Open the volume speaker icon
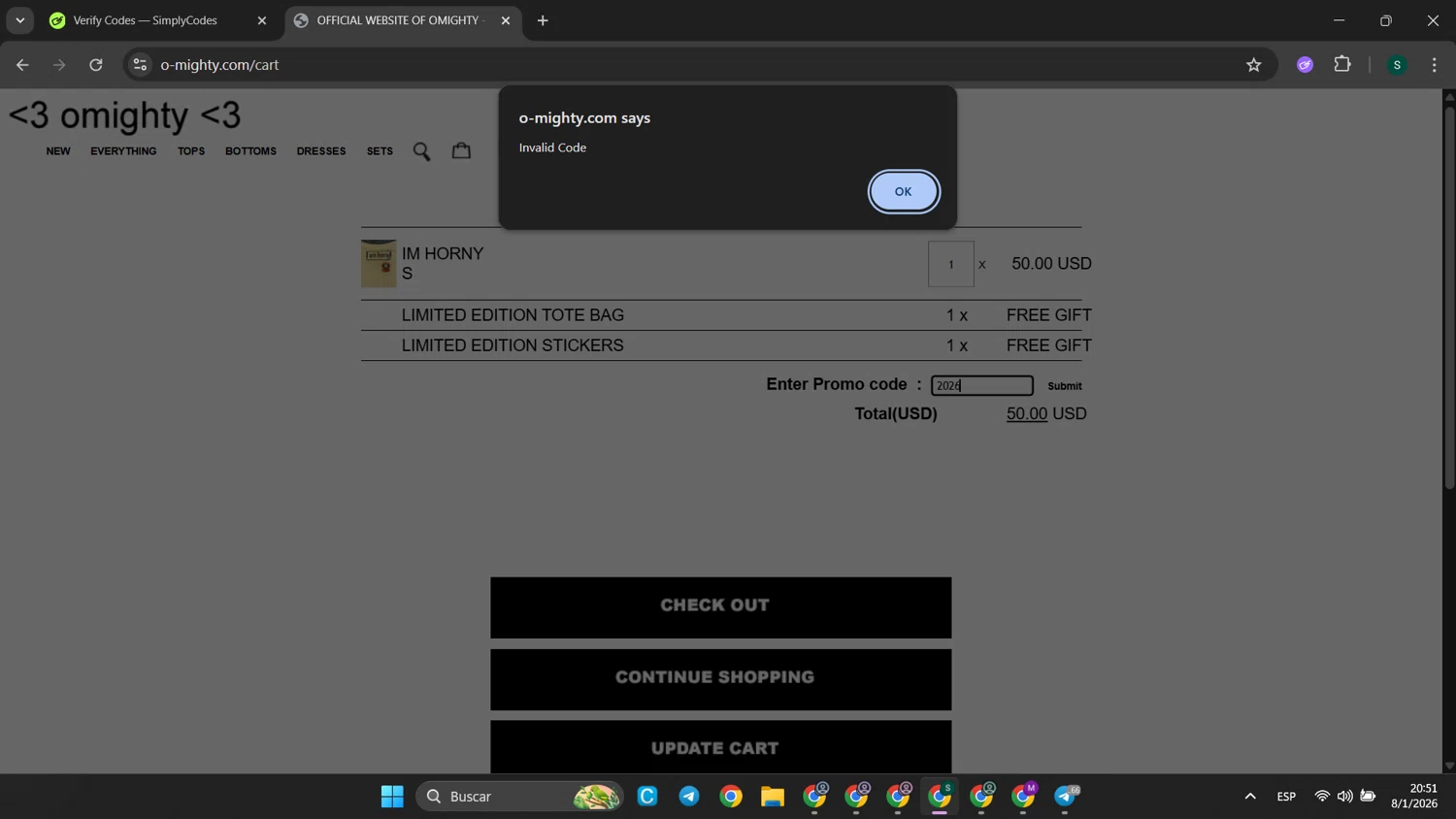1456x819 pixels. point(1344,797)
